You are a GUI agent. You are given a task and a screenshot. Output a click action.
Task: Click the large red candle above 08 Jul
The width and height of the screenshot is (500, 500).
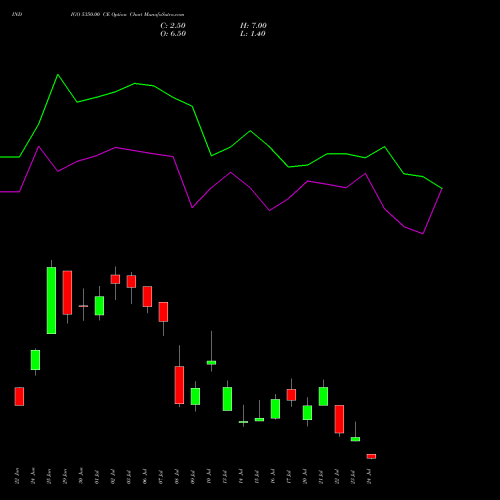pos(179,385)
